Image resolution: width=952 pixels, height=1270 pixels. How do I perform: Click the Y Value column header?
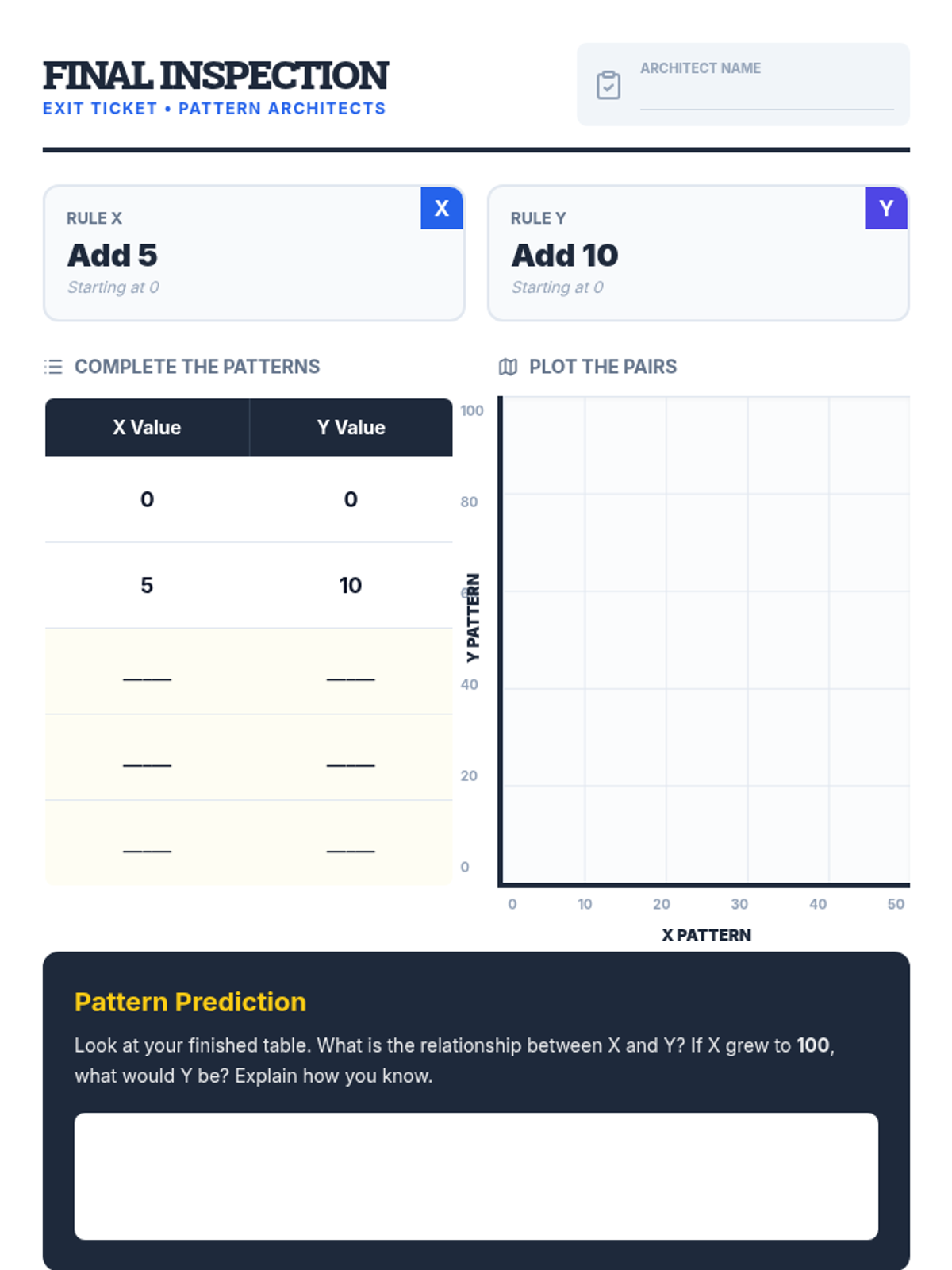tap(351, 428)
